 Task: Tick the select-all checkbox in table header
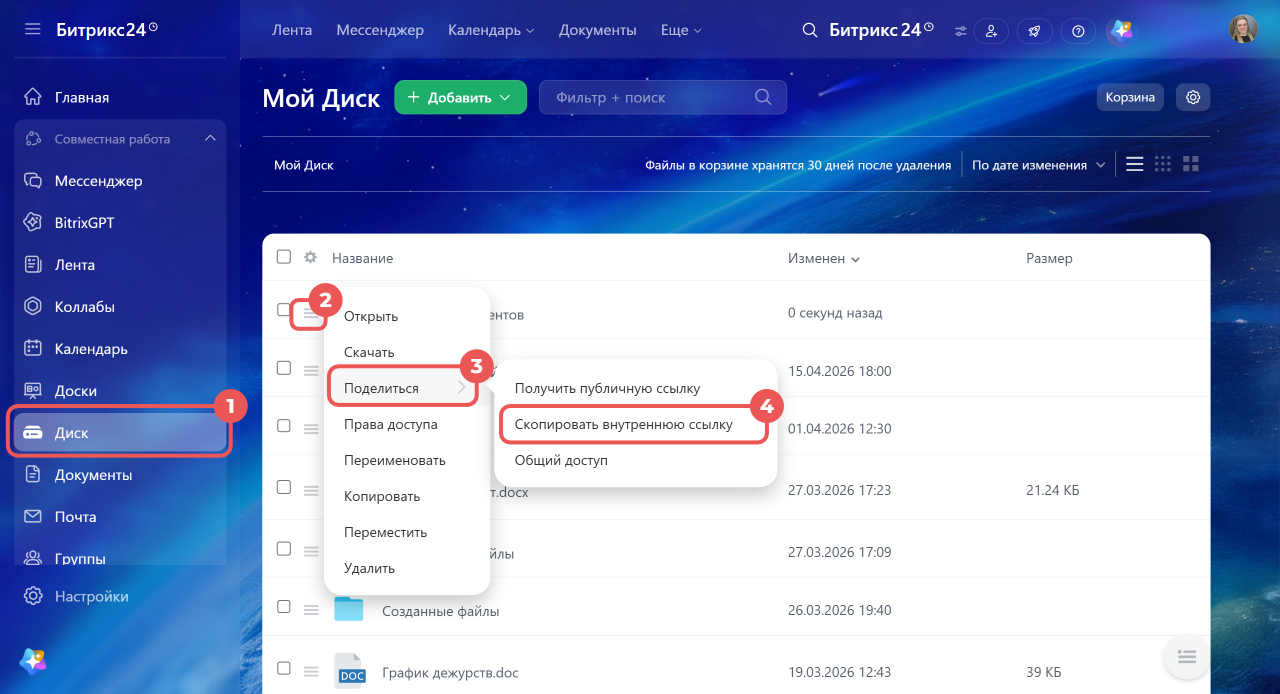coord(284,257)
